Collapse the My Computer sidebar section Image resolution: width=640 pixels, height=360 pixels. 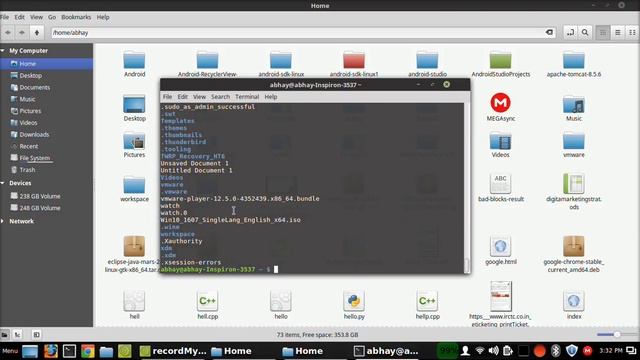coord(3,51)
